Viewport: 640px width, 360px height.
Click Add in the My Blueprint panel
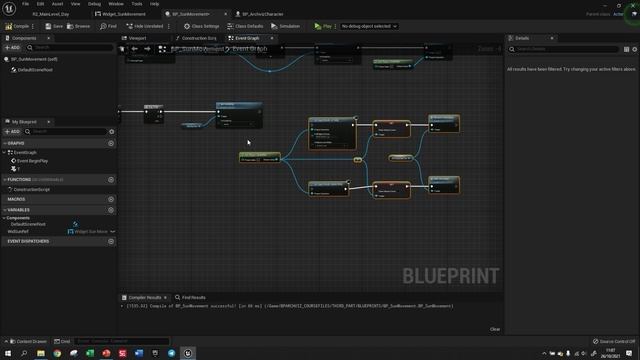12,131
